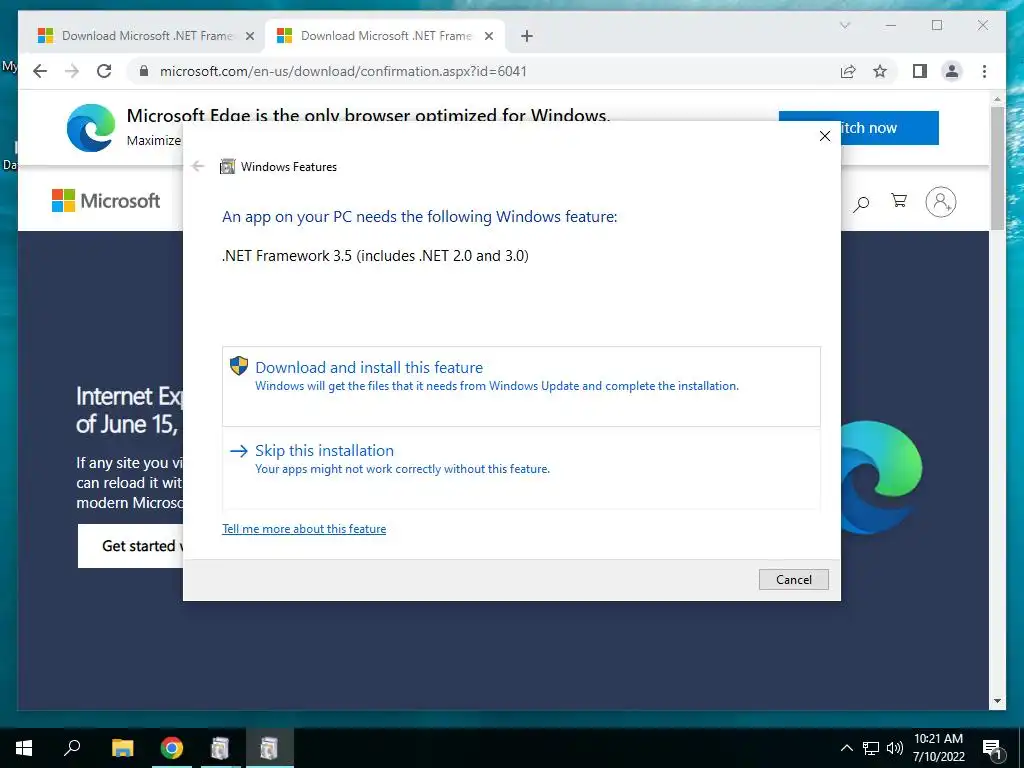Choose Skip this installation option

521,468
